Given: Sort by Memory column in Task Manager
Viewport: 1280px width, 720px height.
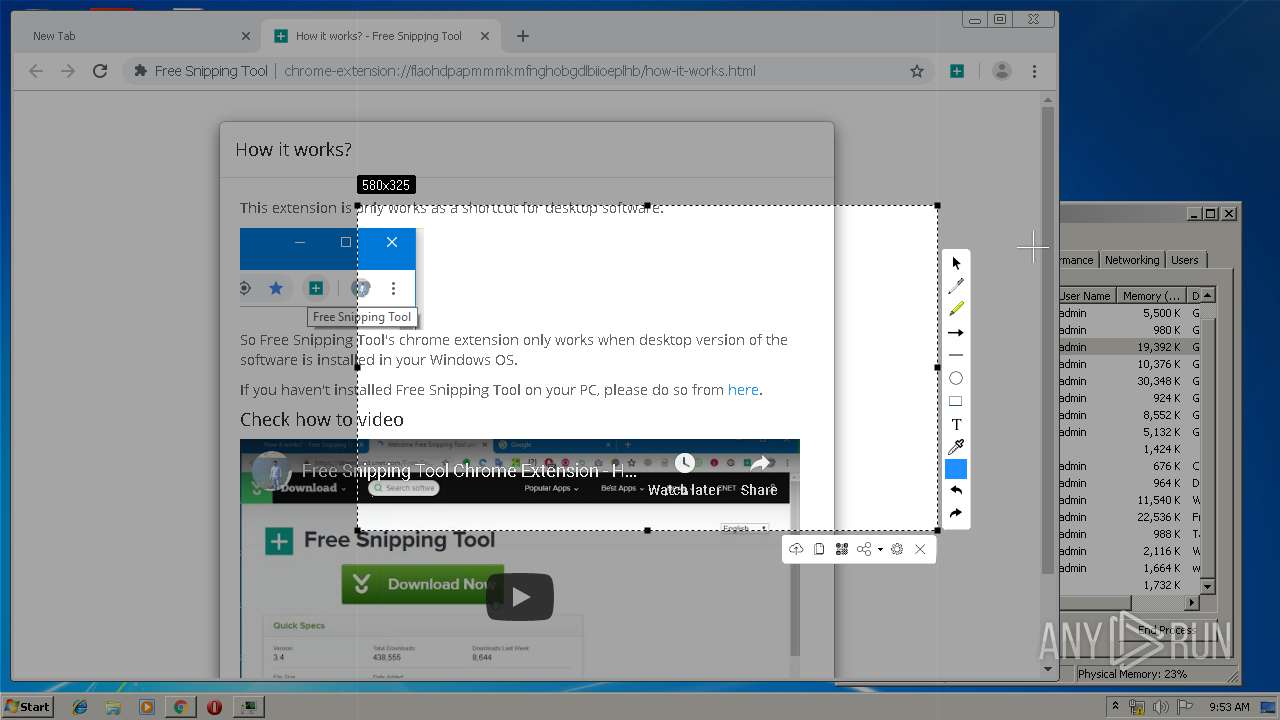Looking at the screenshot, I should [1150, 296].
